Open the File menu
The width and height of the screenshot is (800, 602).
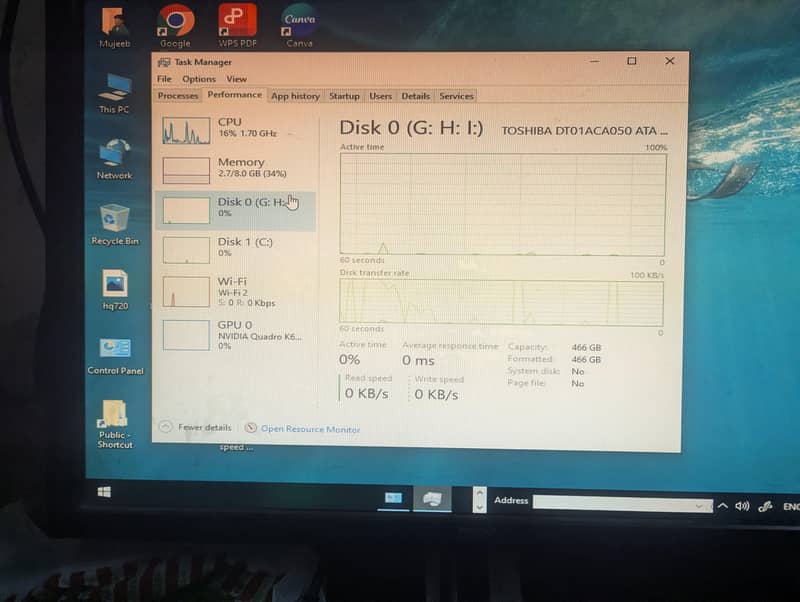click(x=164, y=79)
